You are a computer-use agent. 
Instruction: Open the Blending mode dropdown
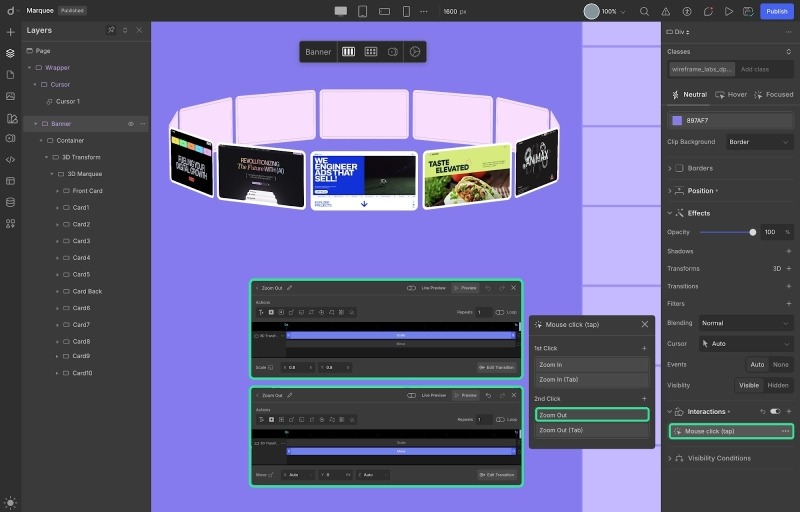745,323
